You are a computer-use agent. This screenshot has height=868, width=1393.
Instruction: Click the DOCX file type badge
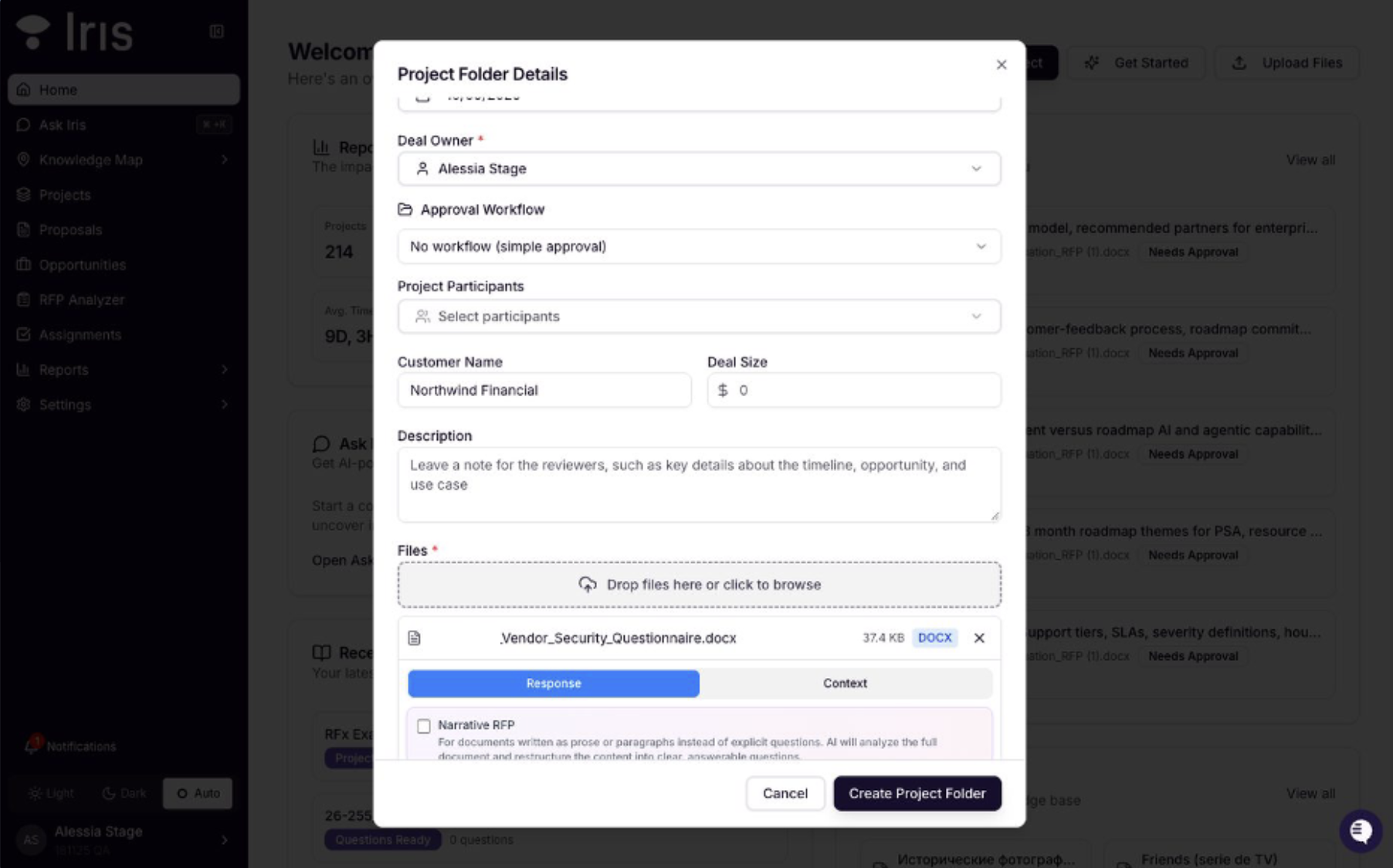click(x=934, y=638)
